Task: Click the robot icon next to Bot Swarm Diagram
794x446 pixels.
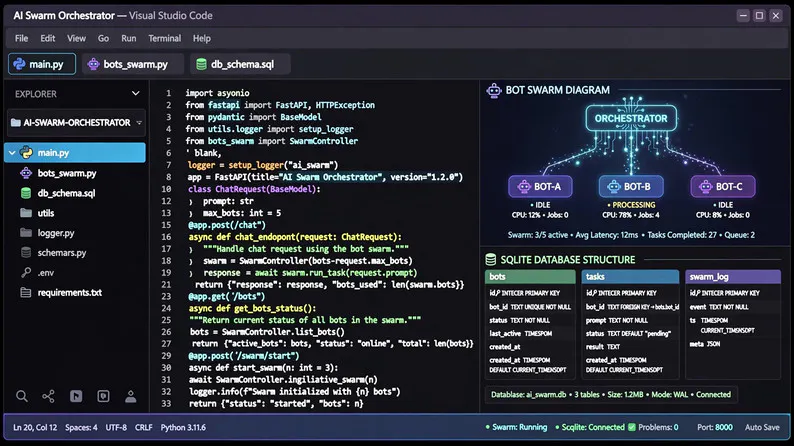Action: (494, 91)
